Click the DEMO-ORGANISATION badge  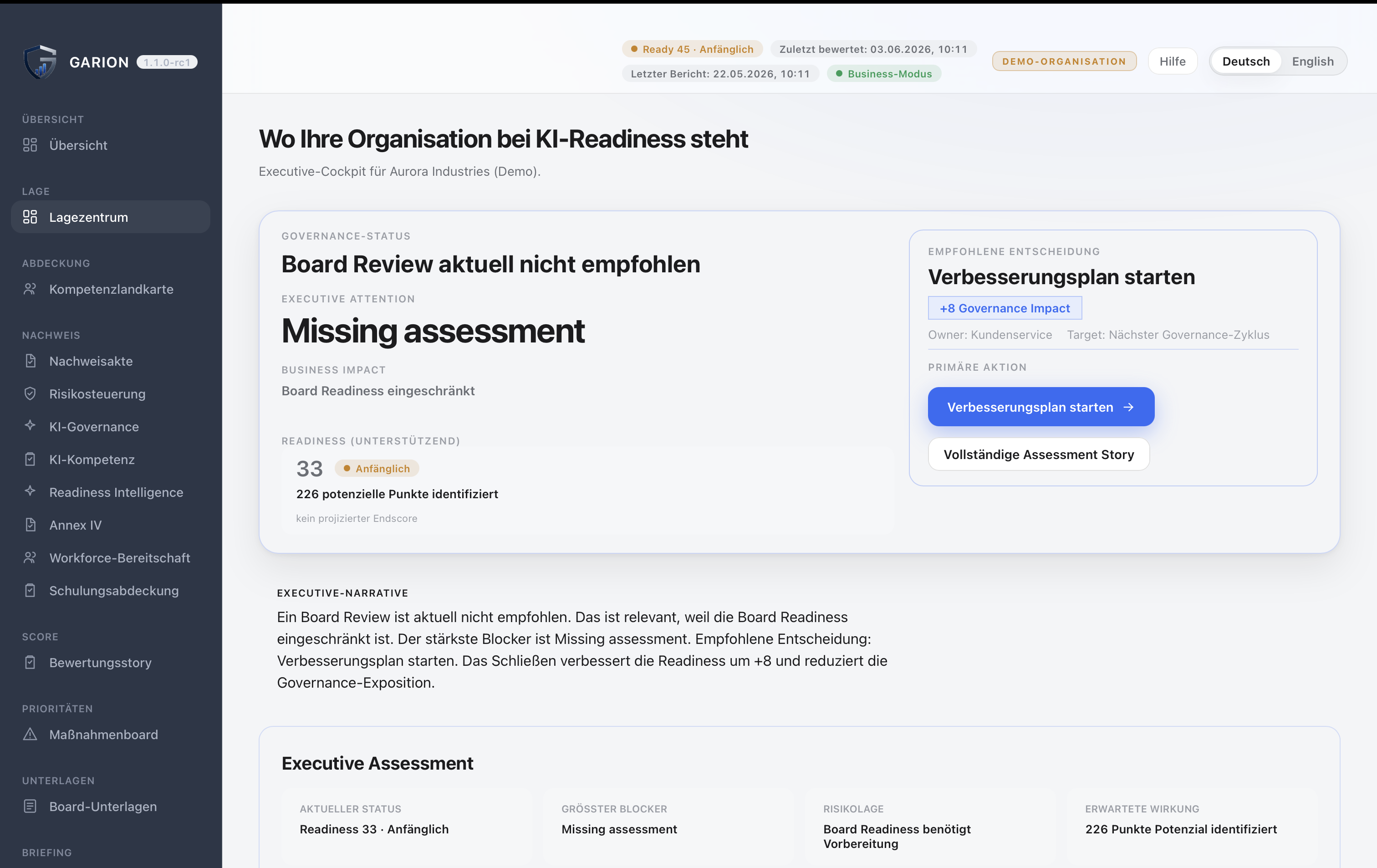tap(1064, 61)
